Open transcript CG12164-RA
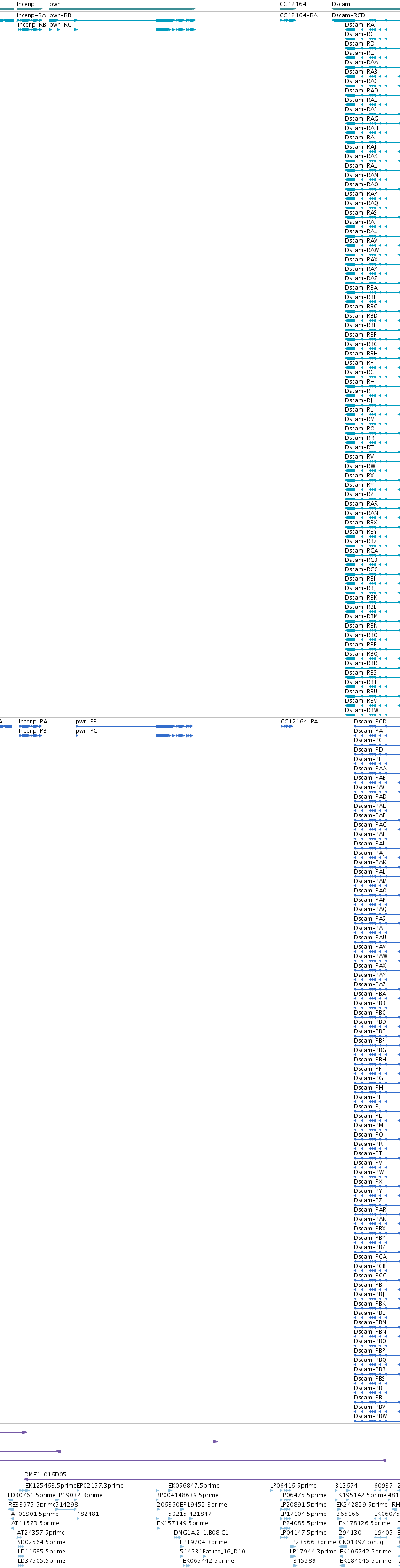400x1568 pixels. (299, 15)
